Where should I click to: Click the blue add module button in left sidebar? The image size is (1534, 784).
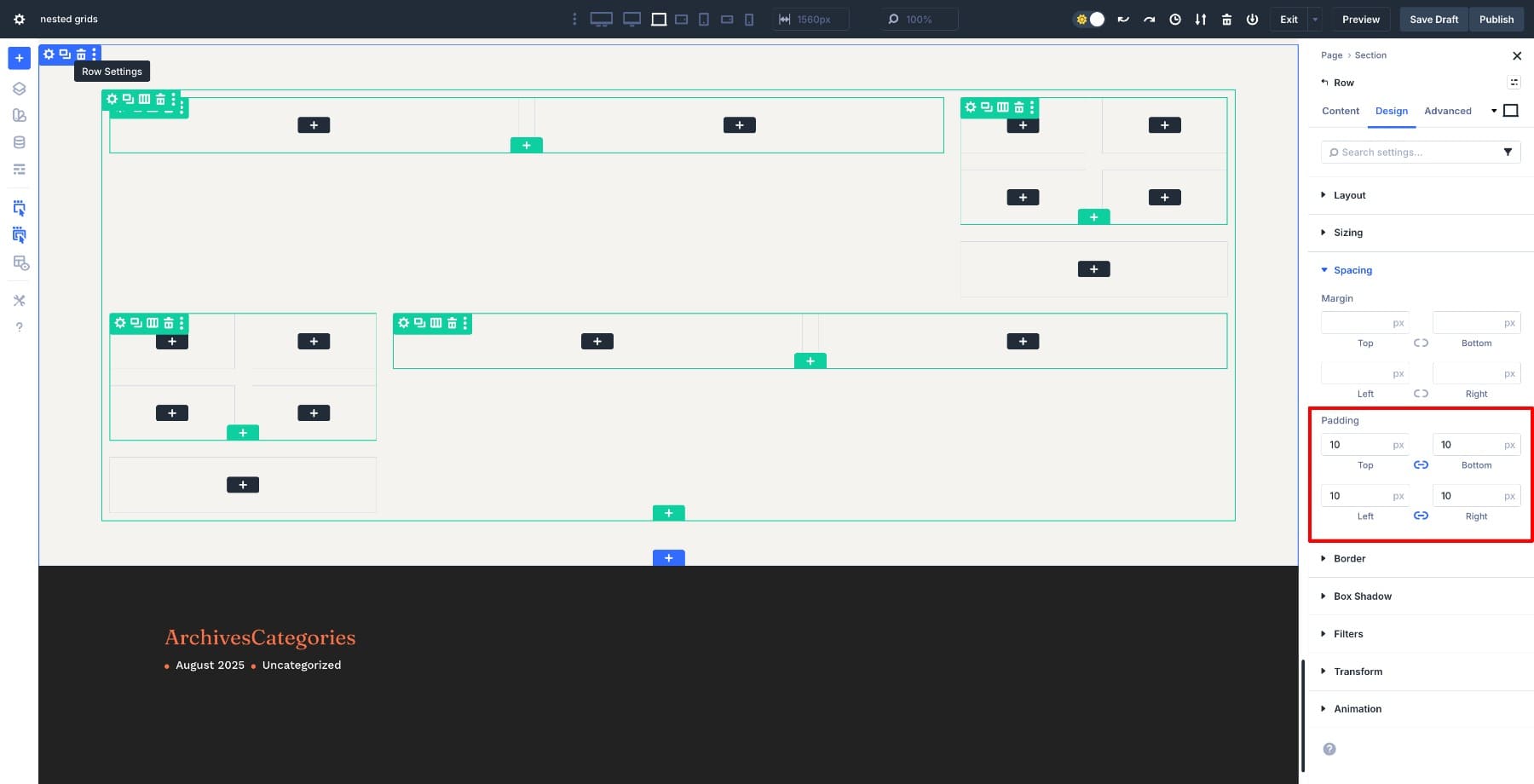(x=19, y=58)
